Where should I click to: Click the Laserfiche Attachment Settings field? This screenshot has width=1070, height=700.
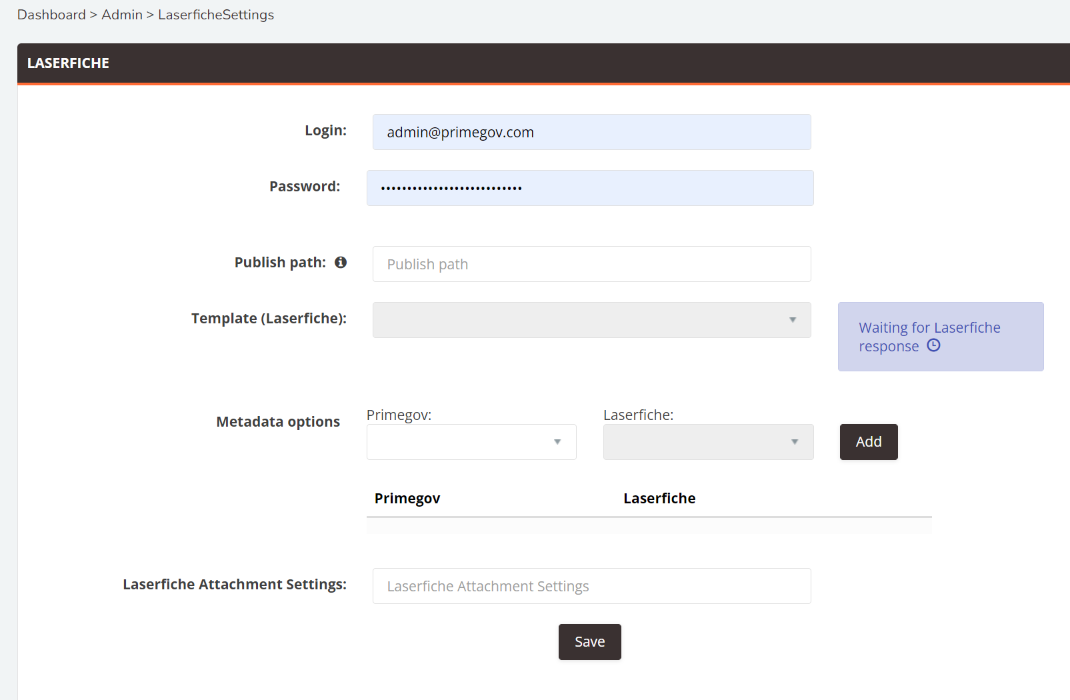click(592, 586)
